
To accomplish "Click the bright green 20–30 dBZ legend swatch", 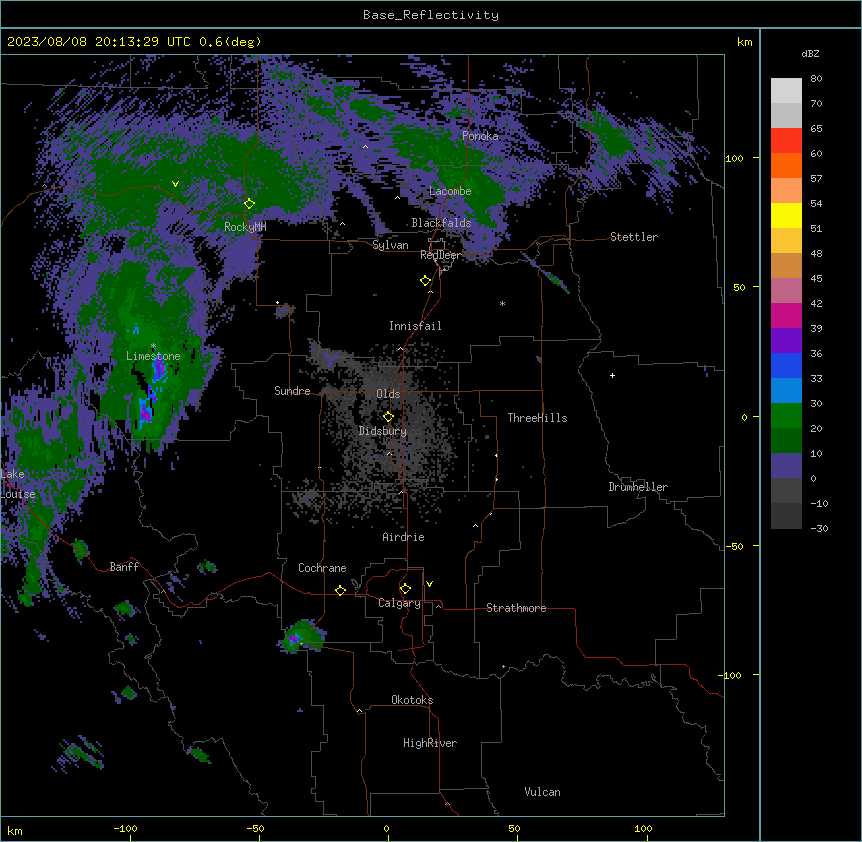I will 786,416.
